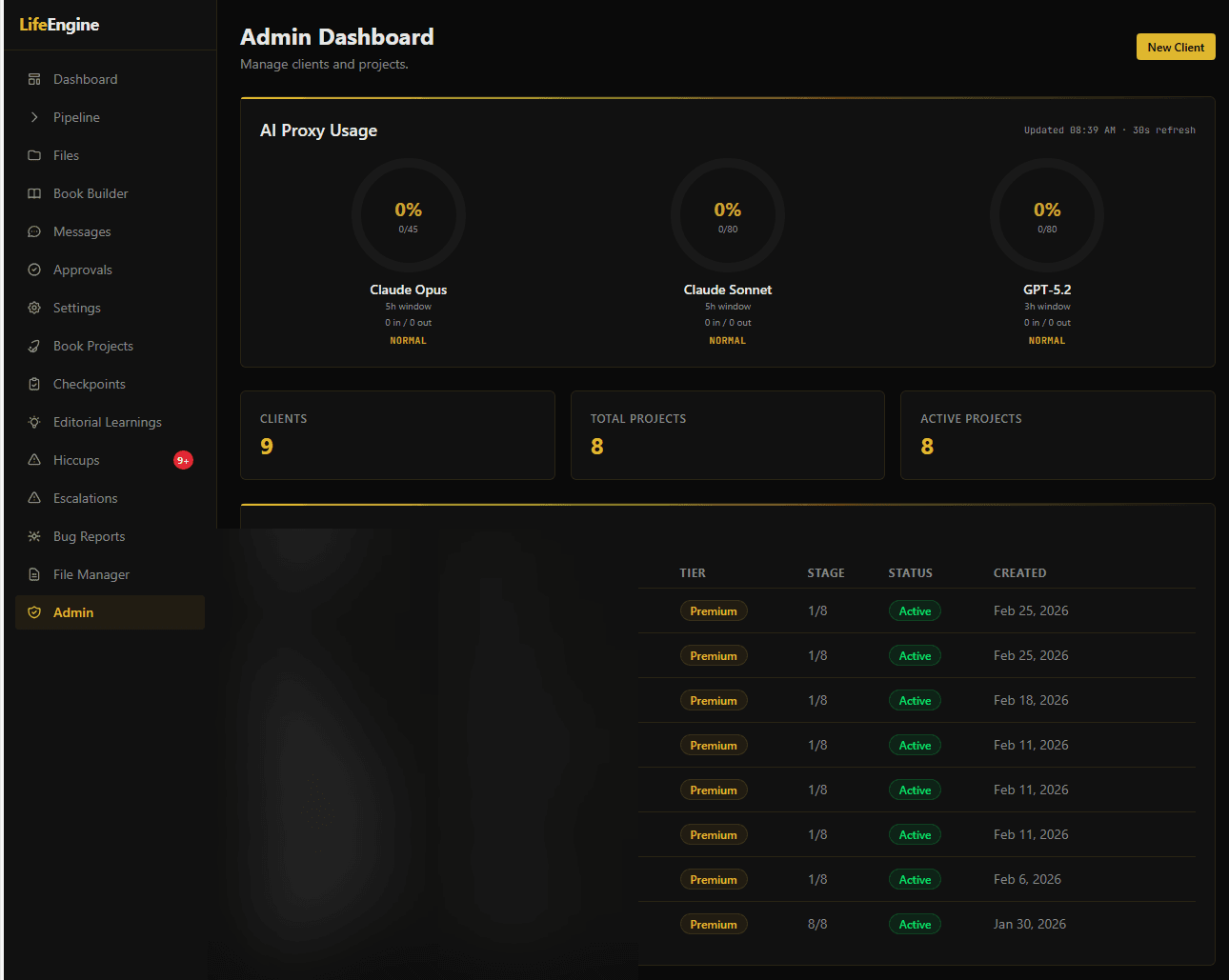The width and height of the screenshot is (1229, 980).
Task: Select the Files folder icon in sidebar
Action: point(34,155)
